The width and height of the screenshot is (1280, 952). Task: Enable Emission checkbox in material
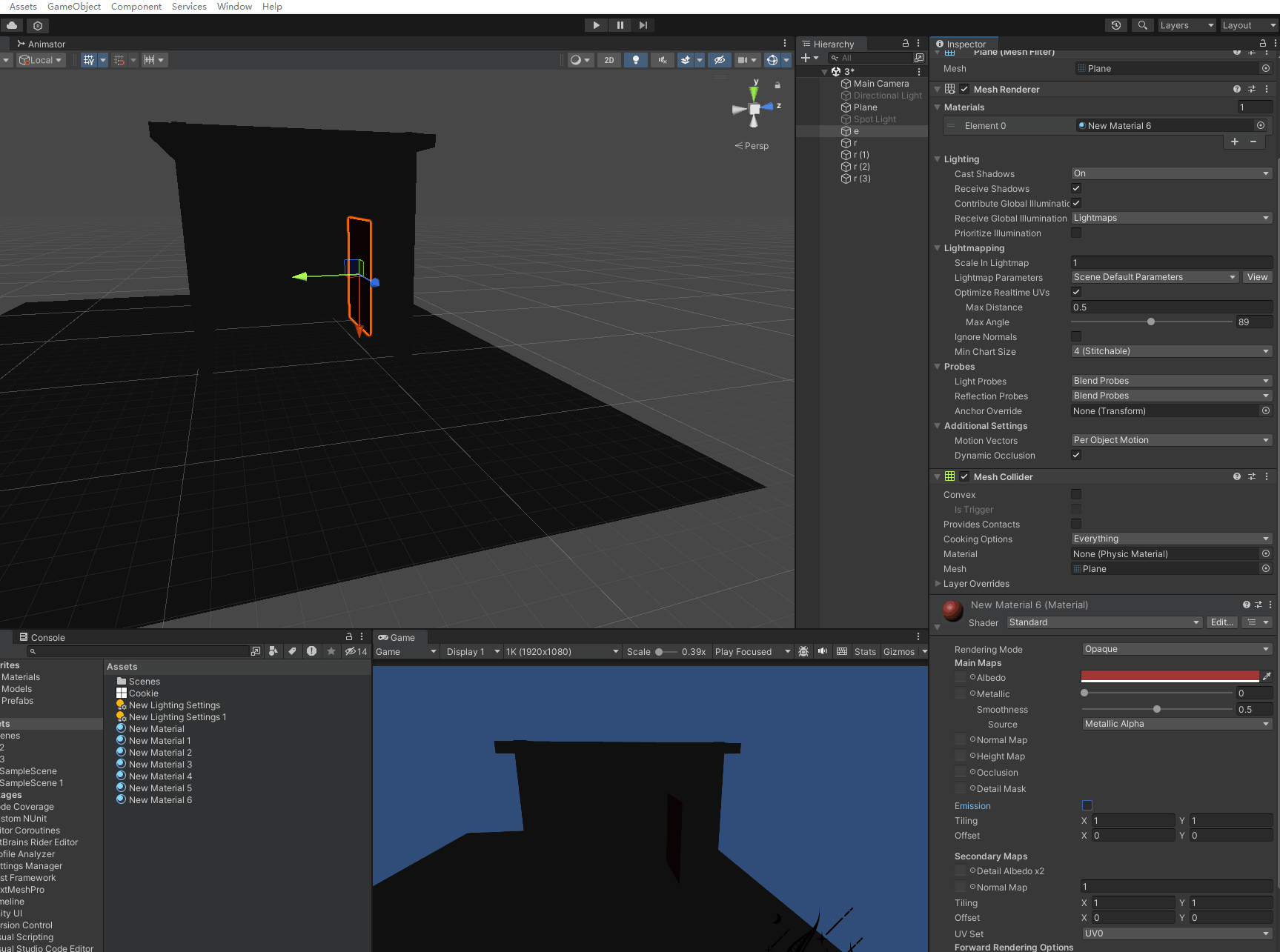(x=1087, y=805)
